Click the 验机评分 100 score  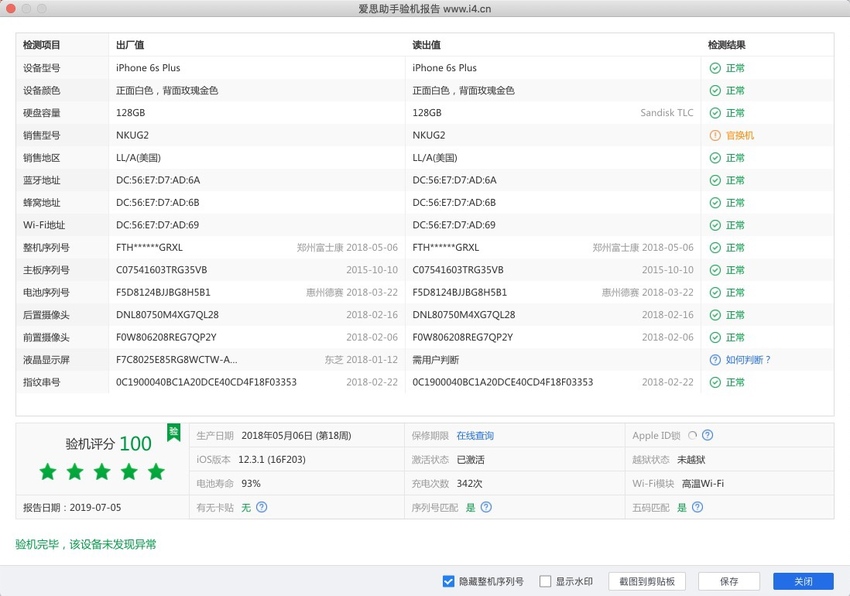tap(108, 444)
